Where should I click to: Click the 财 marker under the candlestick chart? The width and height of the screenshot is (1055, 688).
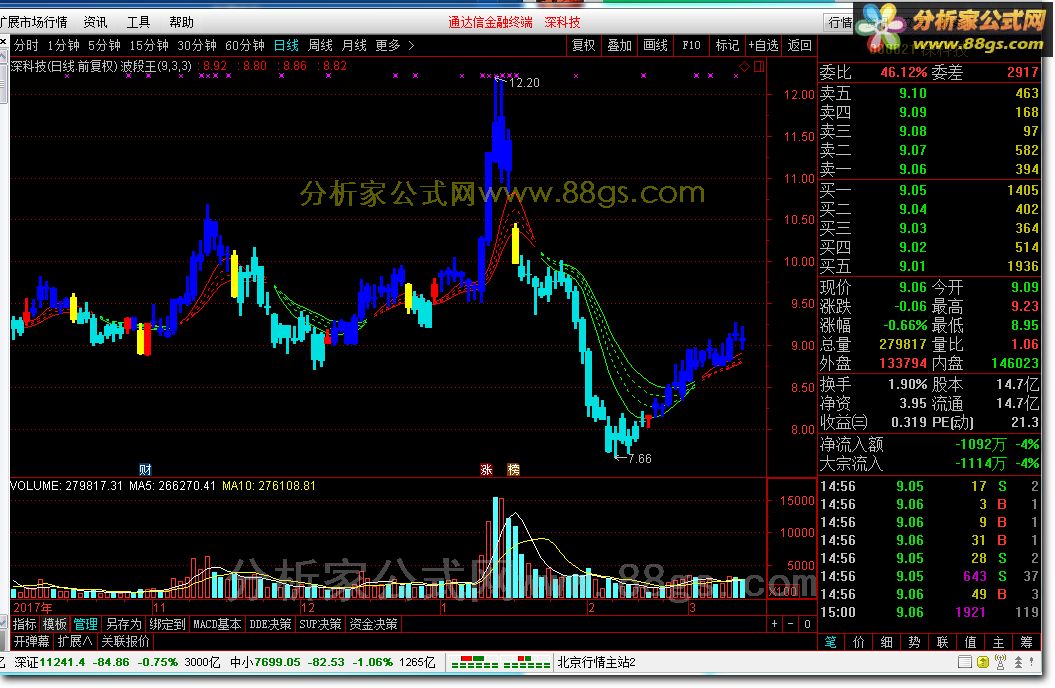point(145,469)
